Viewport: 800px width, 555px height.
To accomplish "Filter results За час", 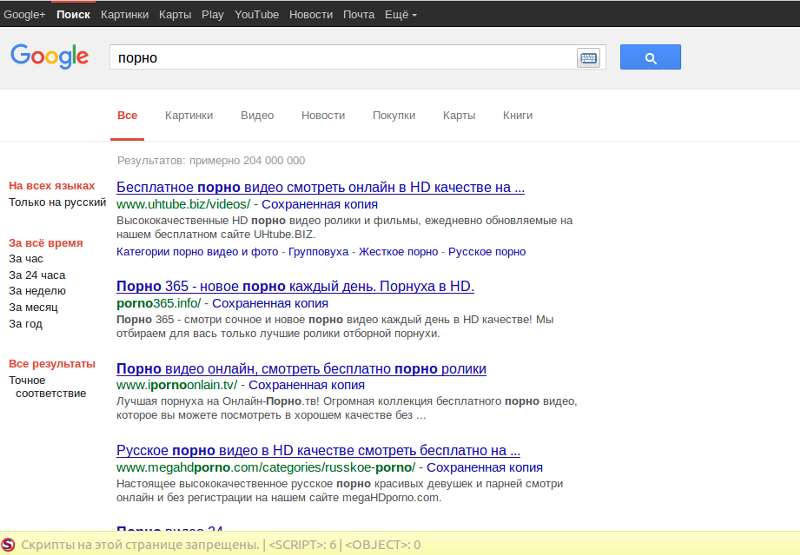I will [x=26, y=259].
